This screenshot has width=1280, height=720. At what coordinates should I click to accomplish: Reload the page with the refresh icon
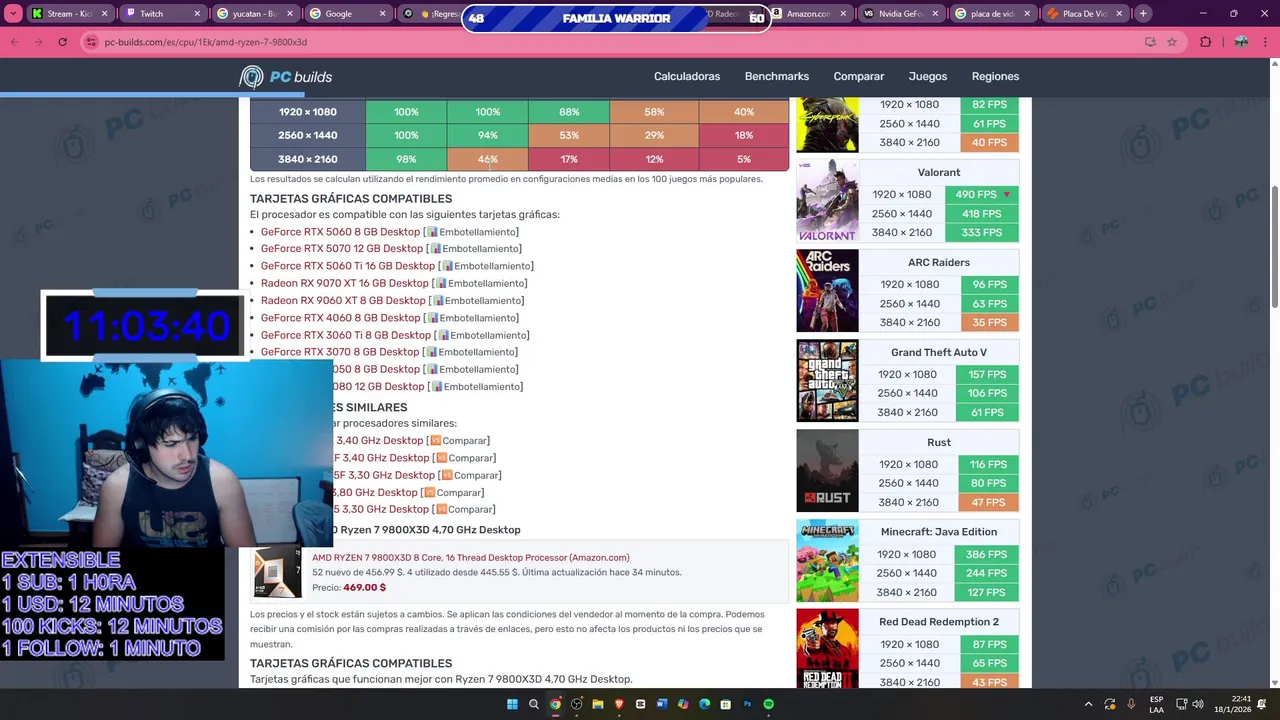(x=62, y=42)
